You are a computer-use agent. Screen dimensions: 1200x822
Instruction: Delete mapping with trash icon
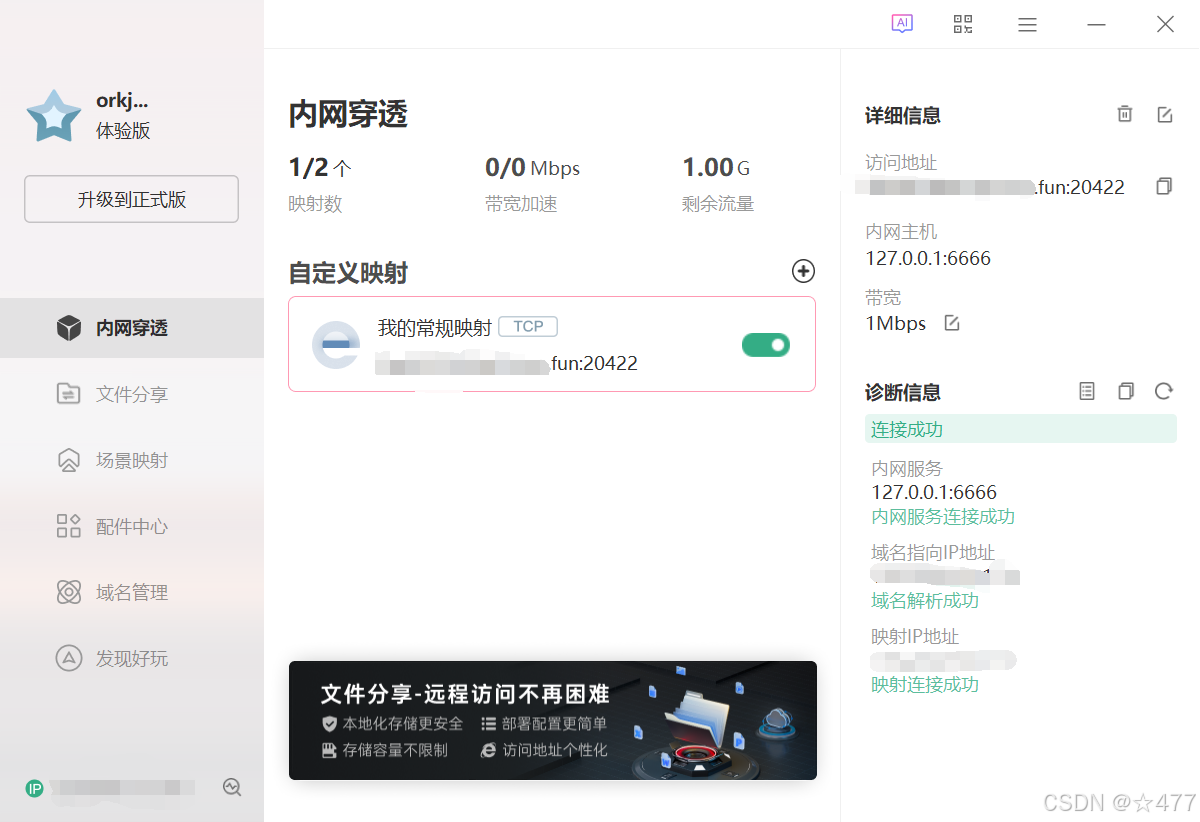click(1125, 114)
